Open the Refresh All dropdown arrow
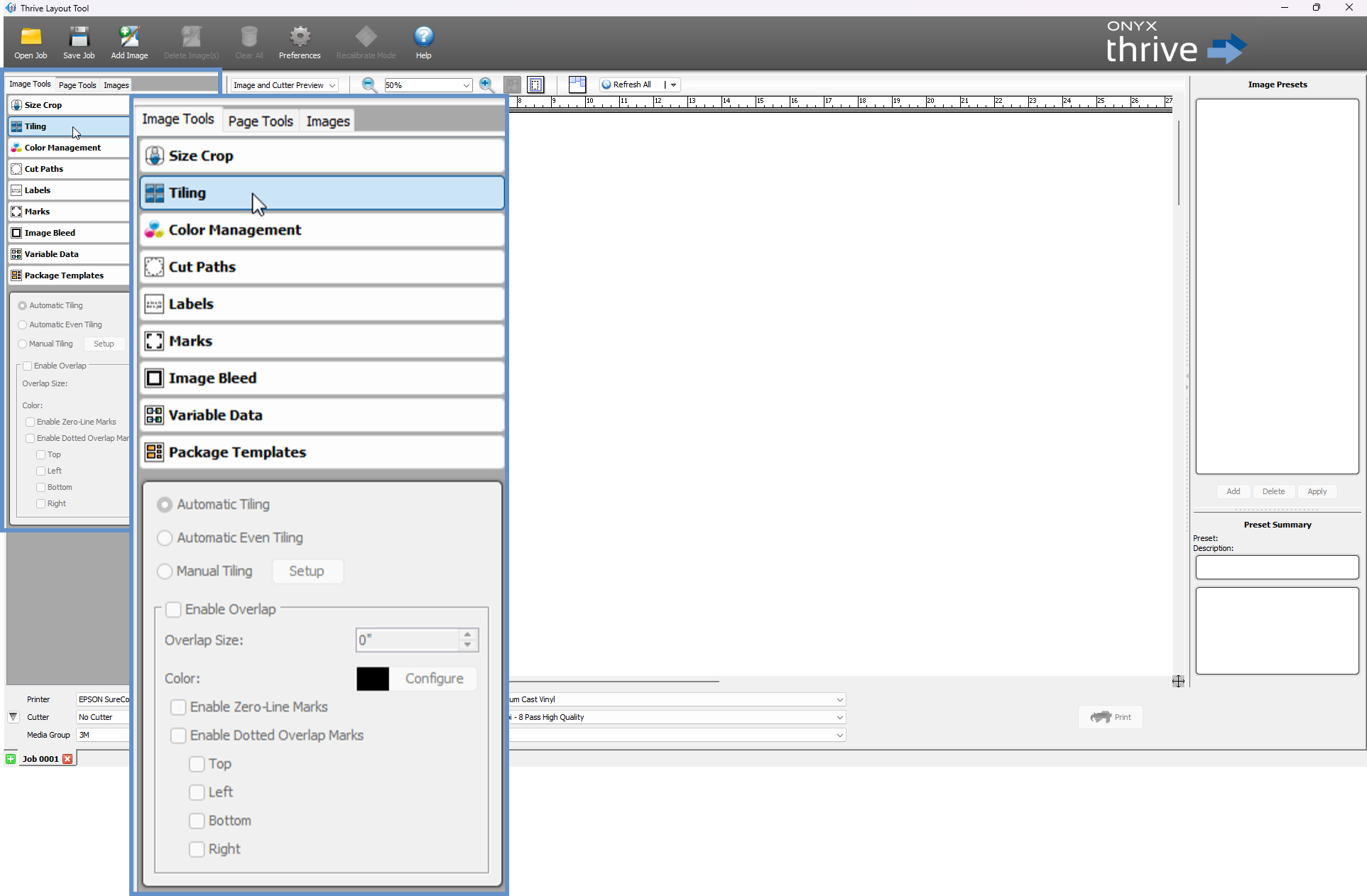The height and width of the screenshot is (896, 1367). tap(673, 85)
